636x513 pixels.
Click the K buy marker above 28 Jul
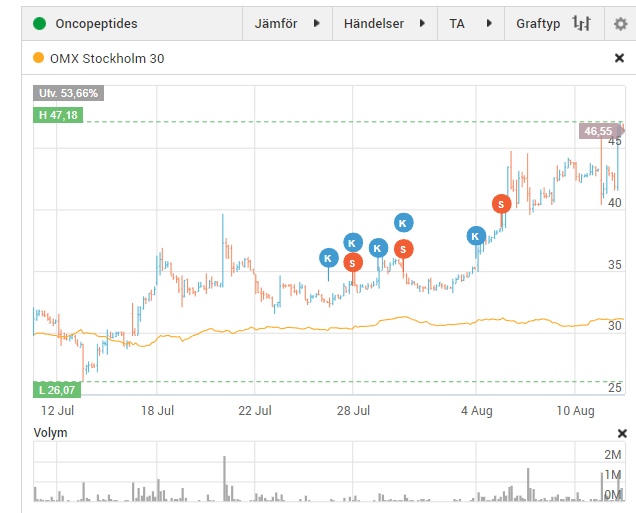(x=353, y=243)
